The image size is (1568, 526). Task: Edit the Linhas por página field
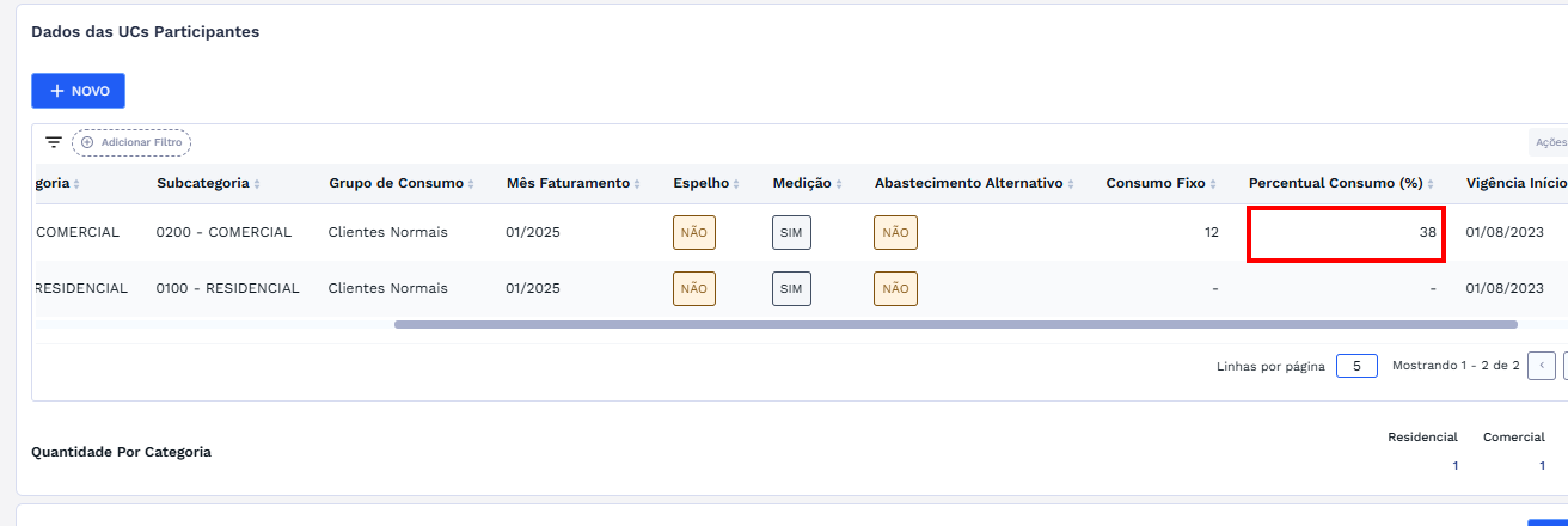[x=1357, y=366]
